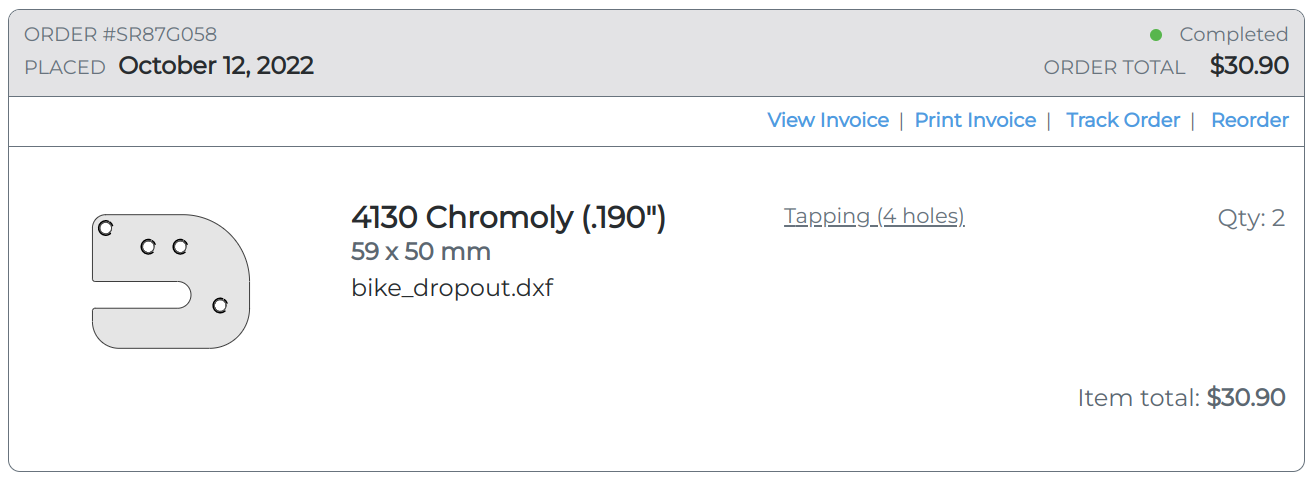The image size is (1315, 478).
Task: Click the placed date October 12, 2022
Action: click(x=216, y=66)
